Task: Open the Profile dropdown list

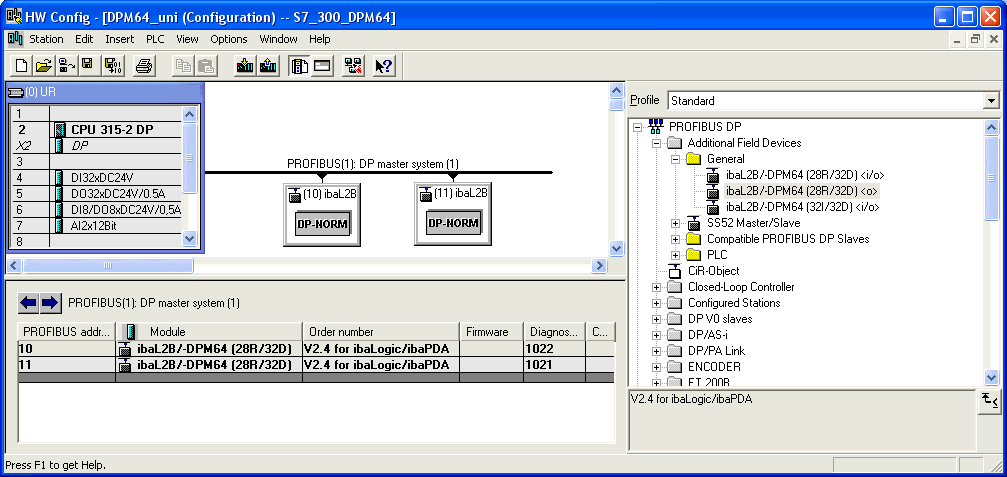Action: click(990, 101)
